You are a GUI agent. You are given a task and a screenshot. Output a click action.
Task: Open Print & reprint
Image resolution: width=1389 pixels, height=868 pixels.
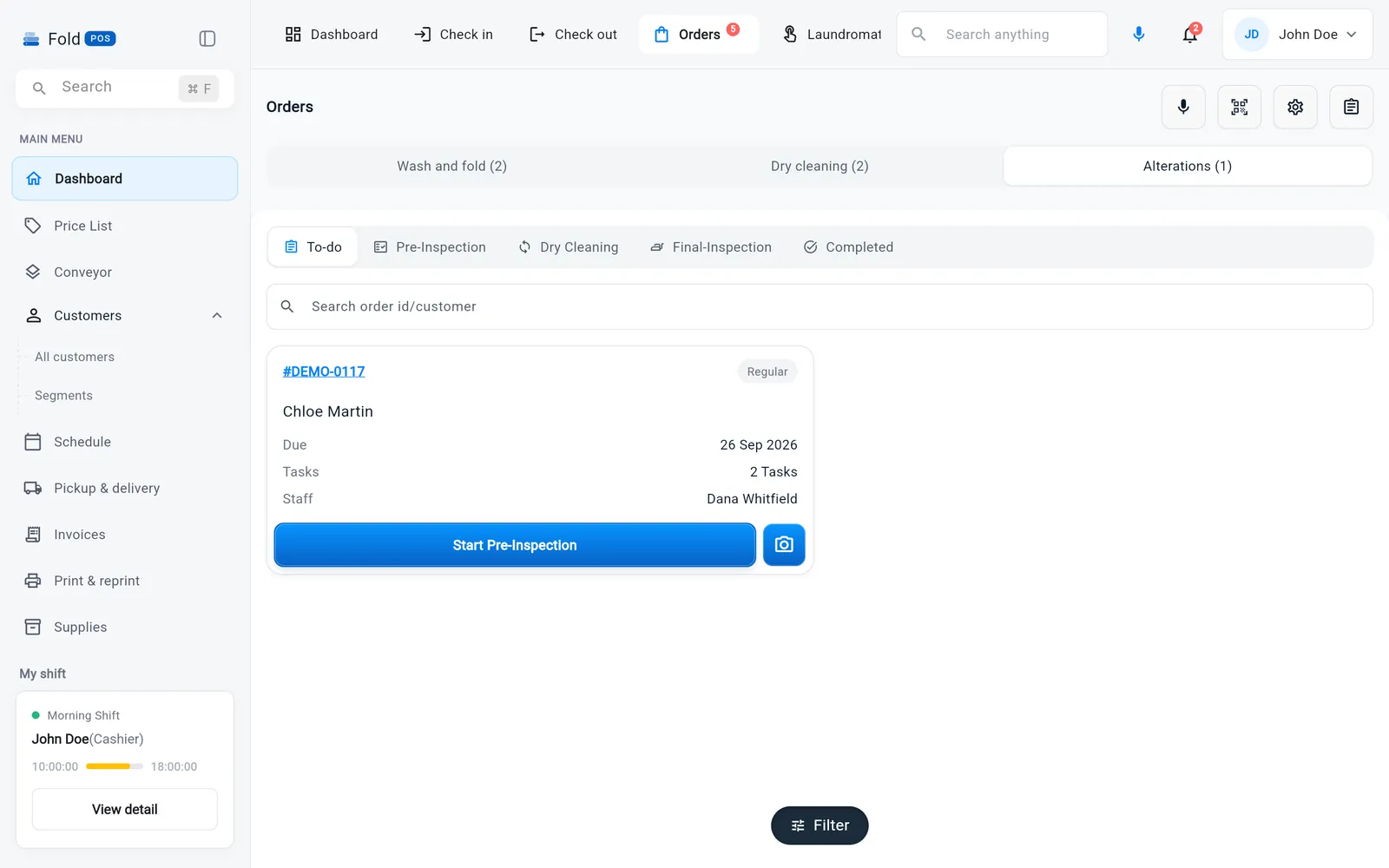pyautogui.click(x=125, y=581)
